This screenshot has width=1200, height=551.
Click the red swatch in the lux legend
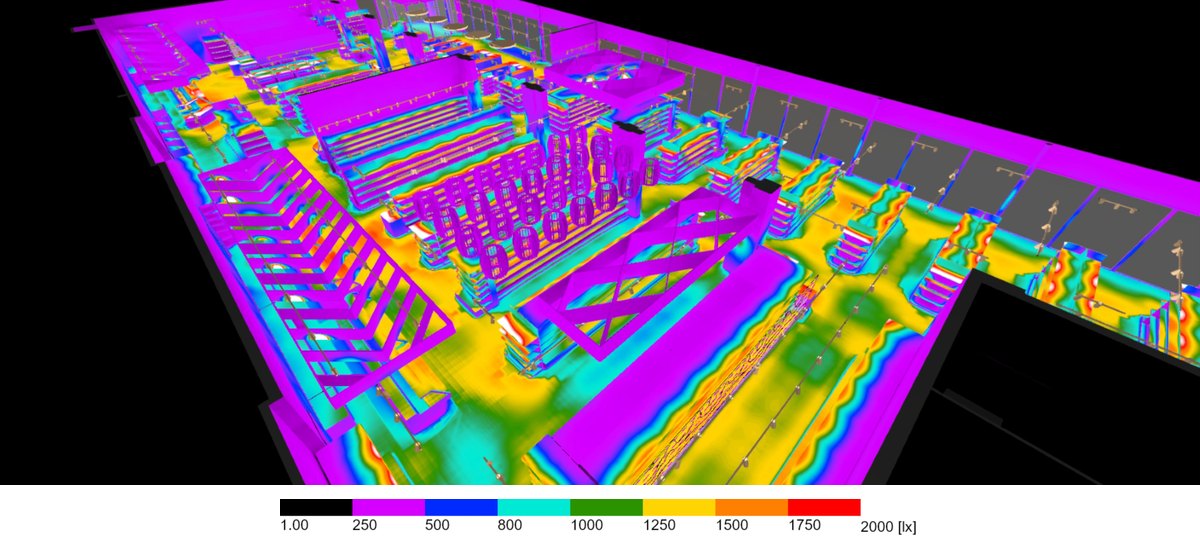point(824,507)
